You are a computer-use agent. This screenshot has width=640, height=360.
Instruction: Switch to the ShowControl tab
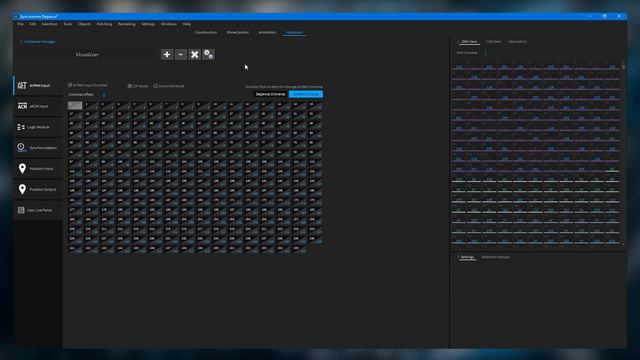[x=238, y=32]
